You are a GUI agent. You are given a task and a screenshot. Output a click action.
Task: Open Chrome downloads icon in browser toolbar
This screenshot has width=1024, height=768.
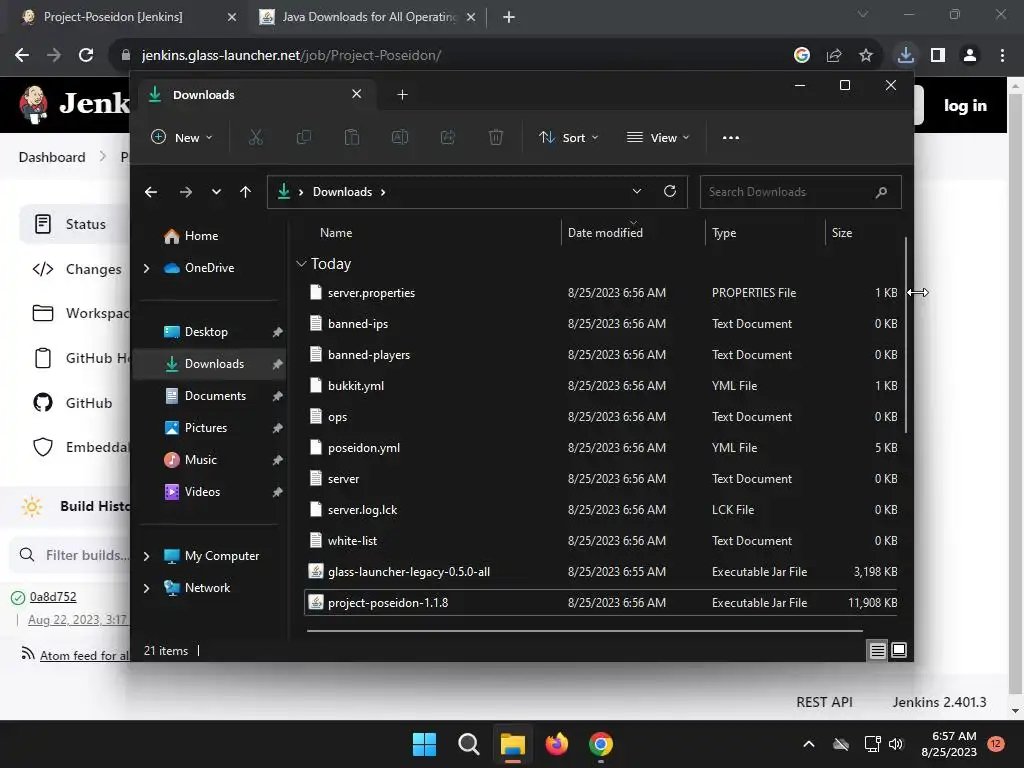(905, 55)
